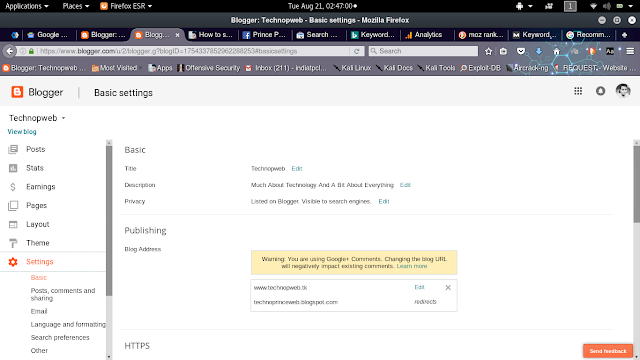Open the Kali Linux bookmark

(352, 68)
